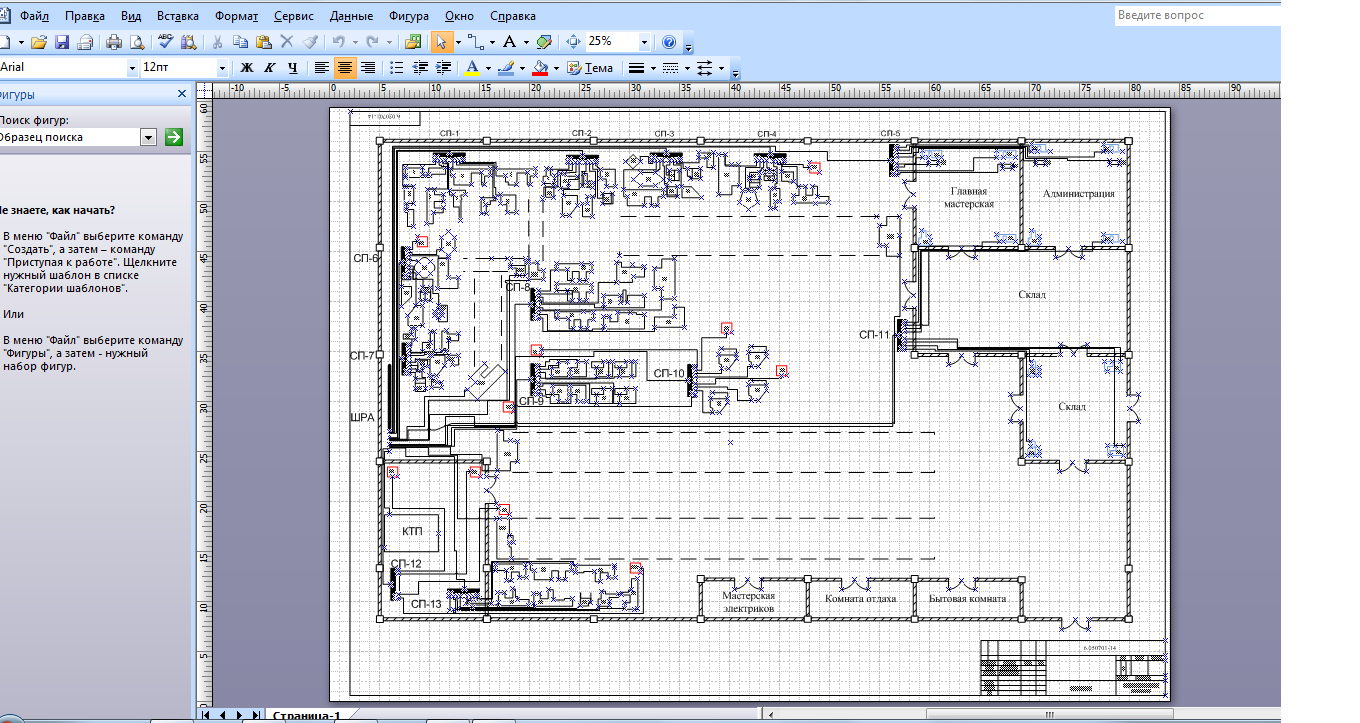Viewport: 1360px width, 723px height.
Task: Undo the last action
Action: coord(338,42)
